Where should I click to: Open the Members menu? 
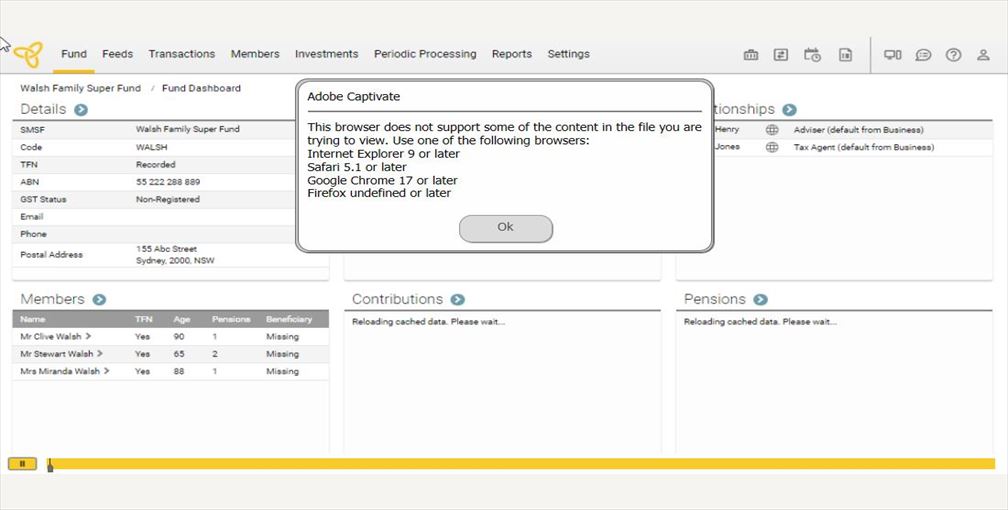(255, 54)
